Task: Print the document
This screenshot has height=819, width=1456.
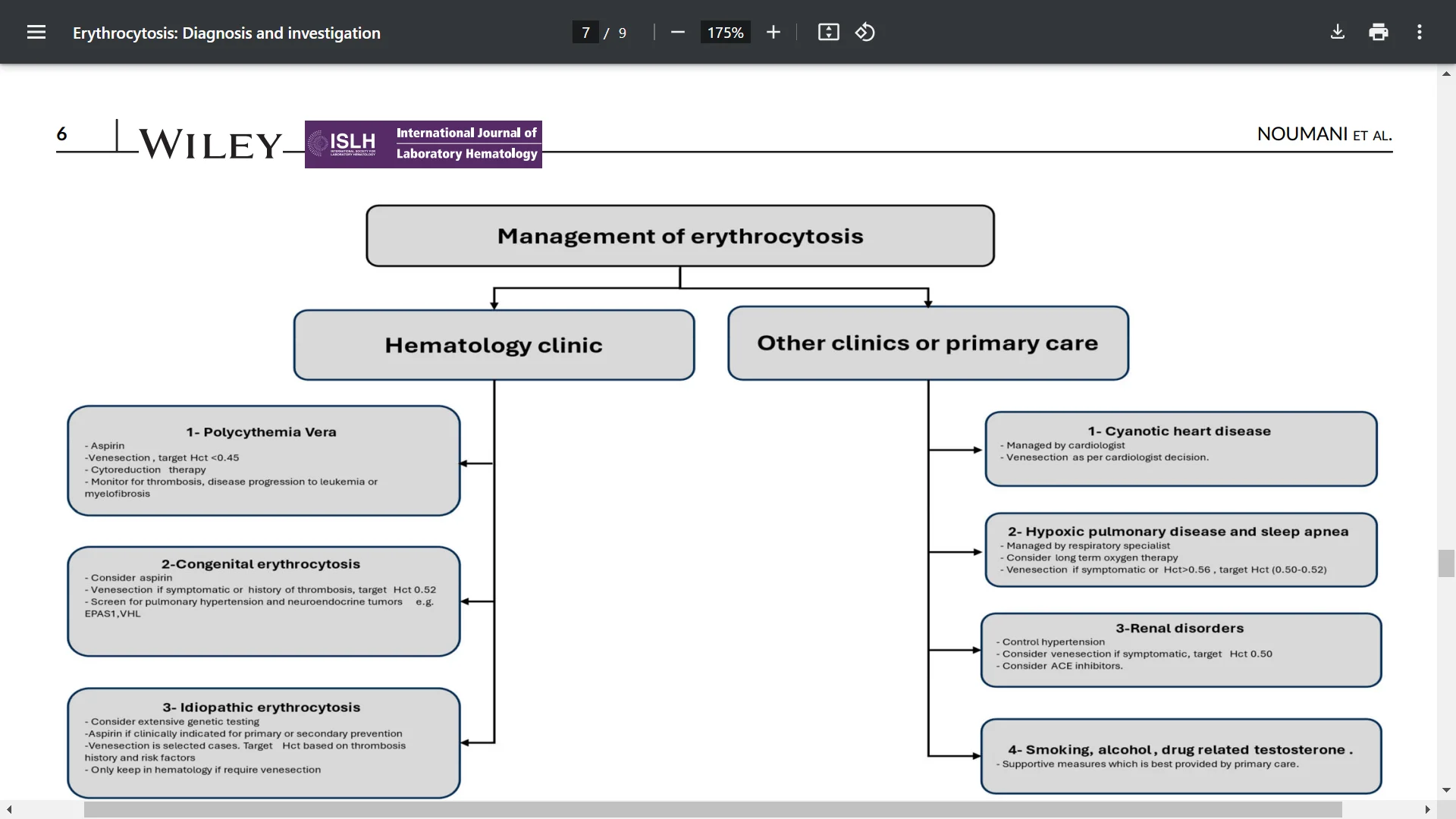Action: [x=1379, y=33]
